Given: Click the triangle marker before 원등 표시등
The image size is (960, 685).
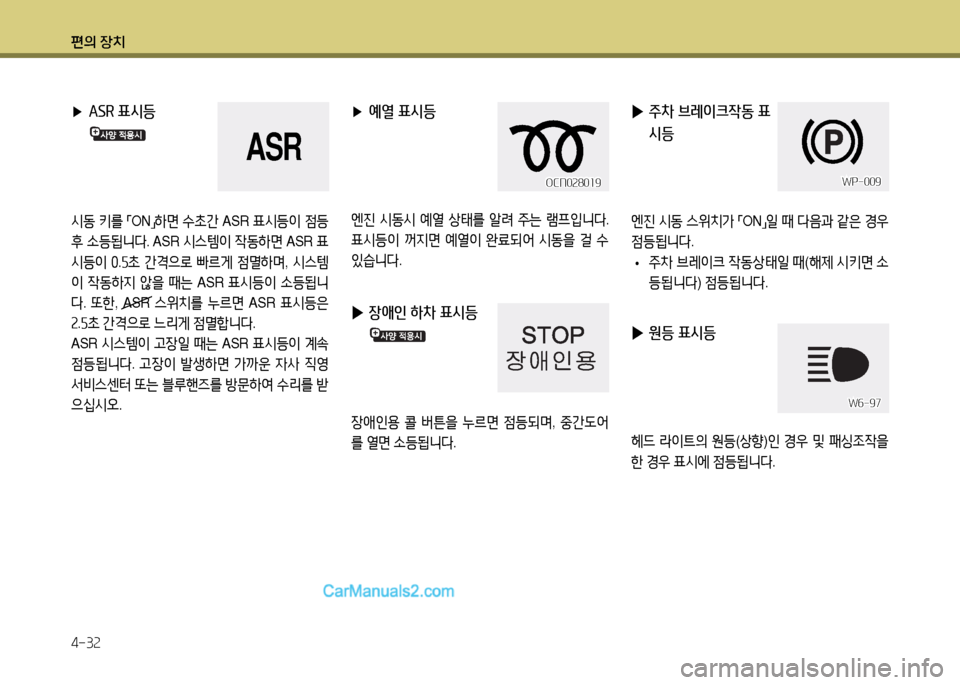Looking at the screenshot, I should (x=638, y=334).
